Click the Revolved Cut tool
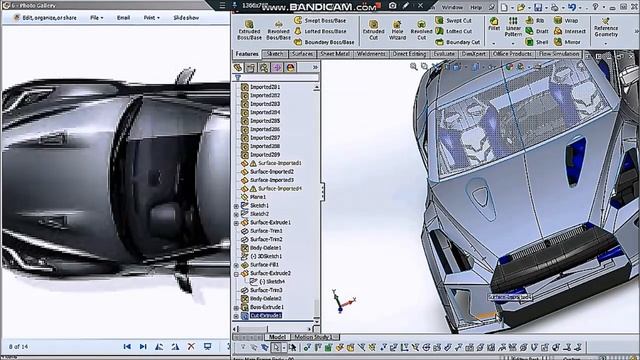This screenshot has width=640, height=360. 421,30
